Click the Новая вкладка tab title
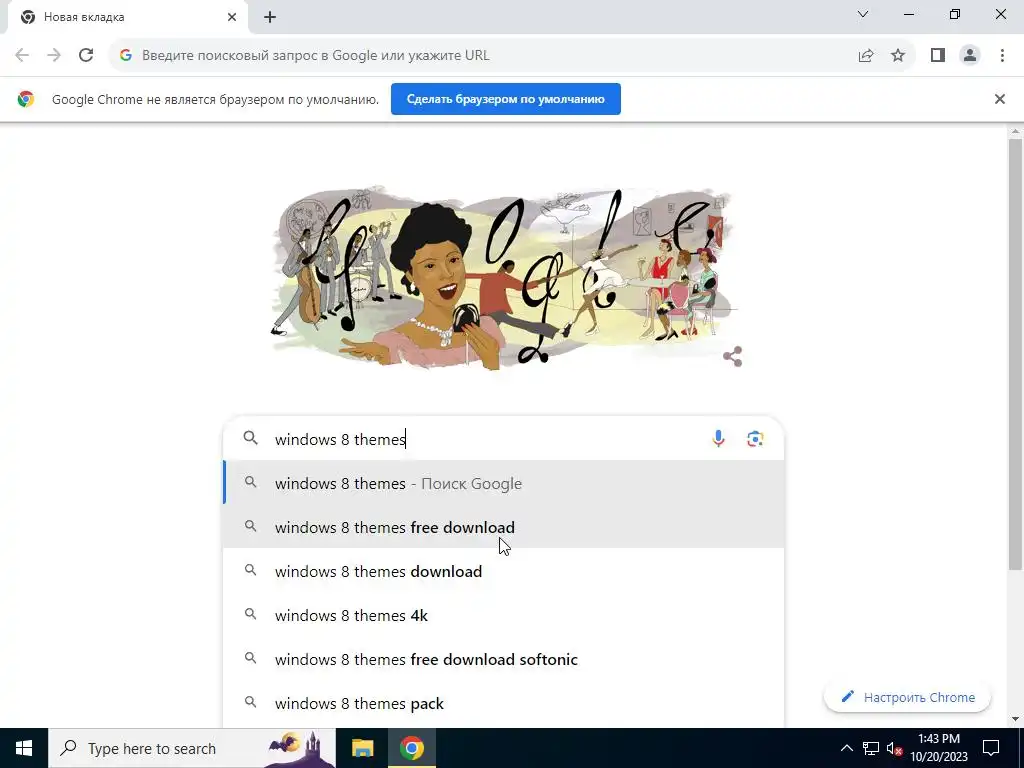This screenshot has height=768, width=1024. click(84, 17)
